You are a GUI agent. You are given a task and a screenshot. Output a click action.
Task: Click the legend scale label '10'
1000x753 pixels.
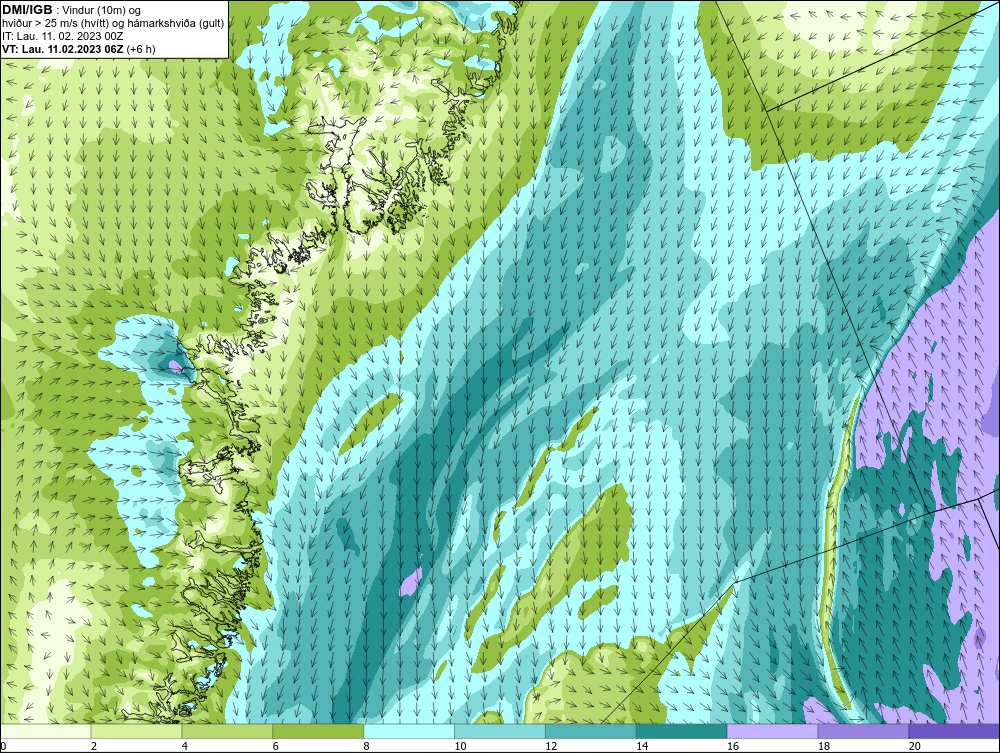pyautogui.click(x=460, y=746)
